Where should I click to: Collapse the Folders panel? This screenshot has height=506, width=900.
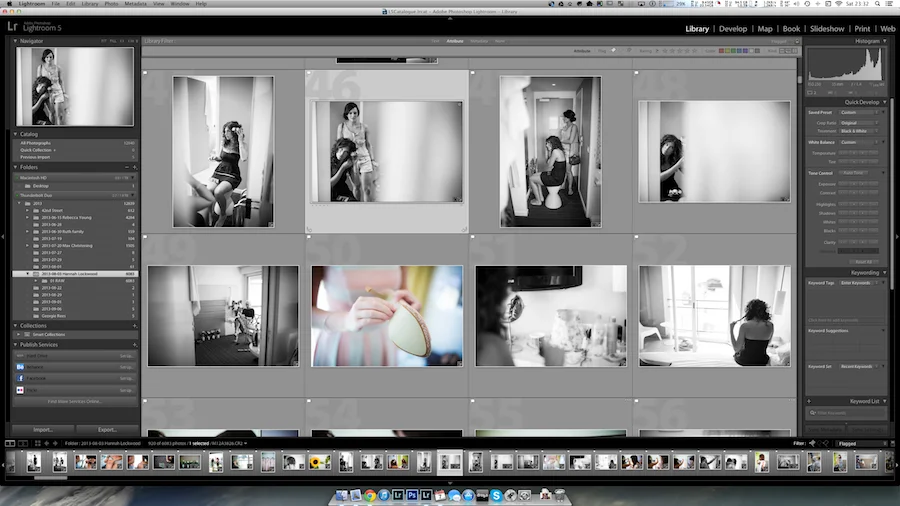[15, 167]
